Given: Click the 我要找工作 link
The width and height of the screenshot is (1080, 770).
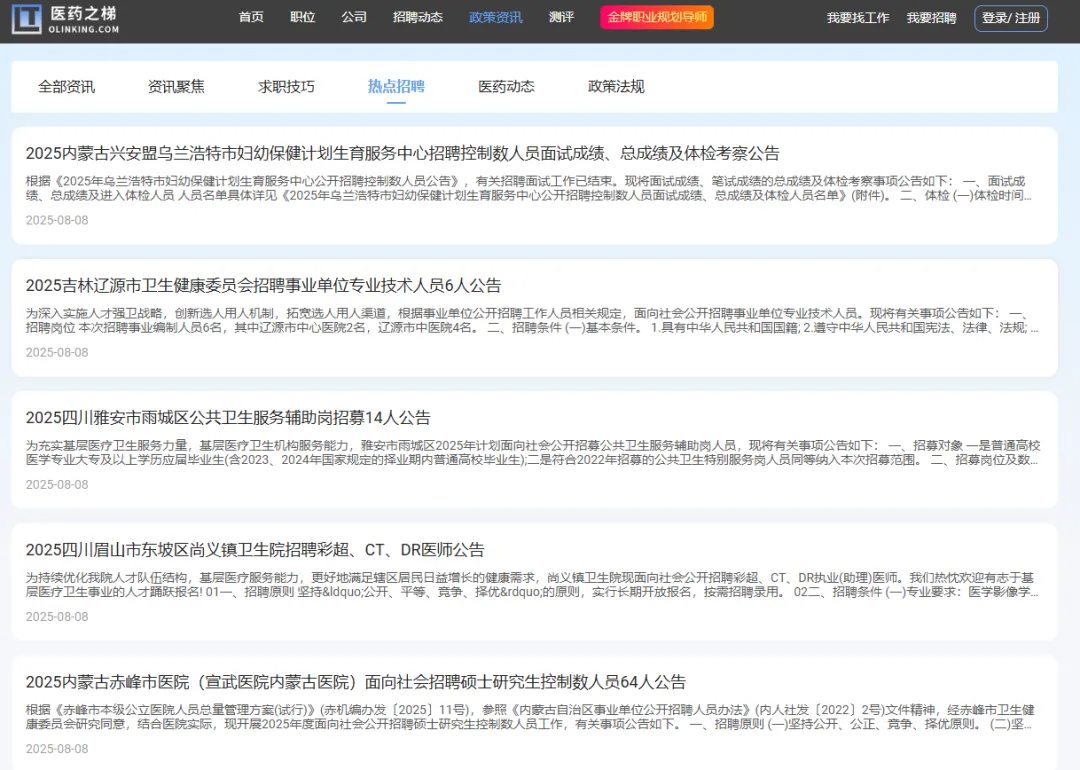Looking at the screenshot, I should [857, 18].
